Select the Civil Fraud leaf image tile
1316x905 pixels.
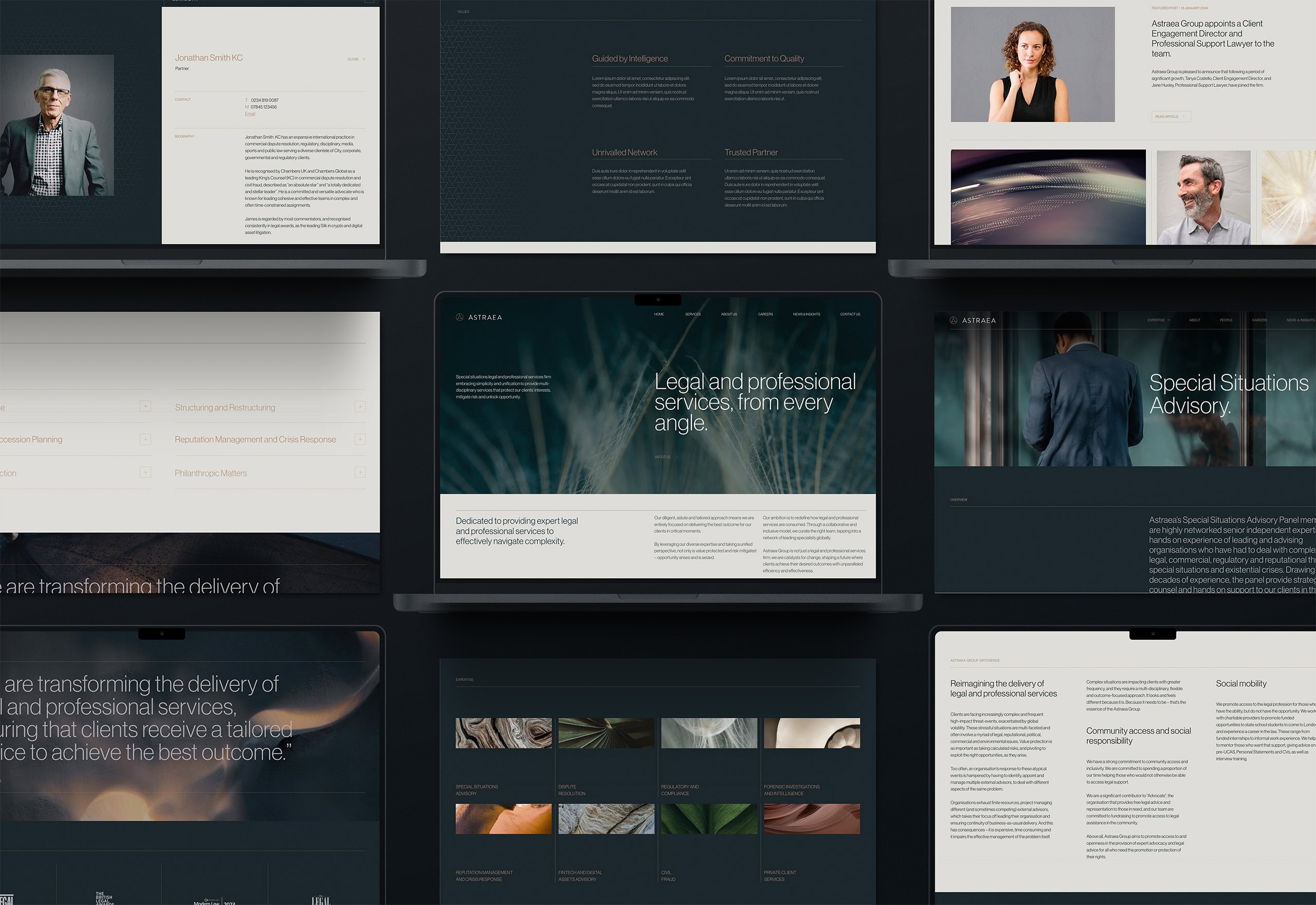708,818
